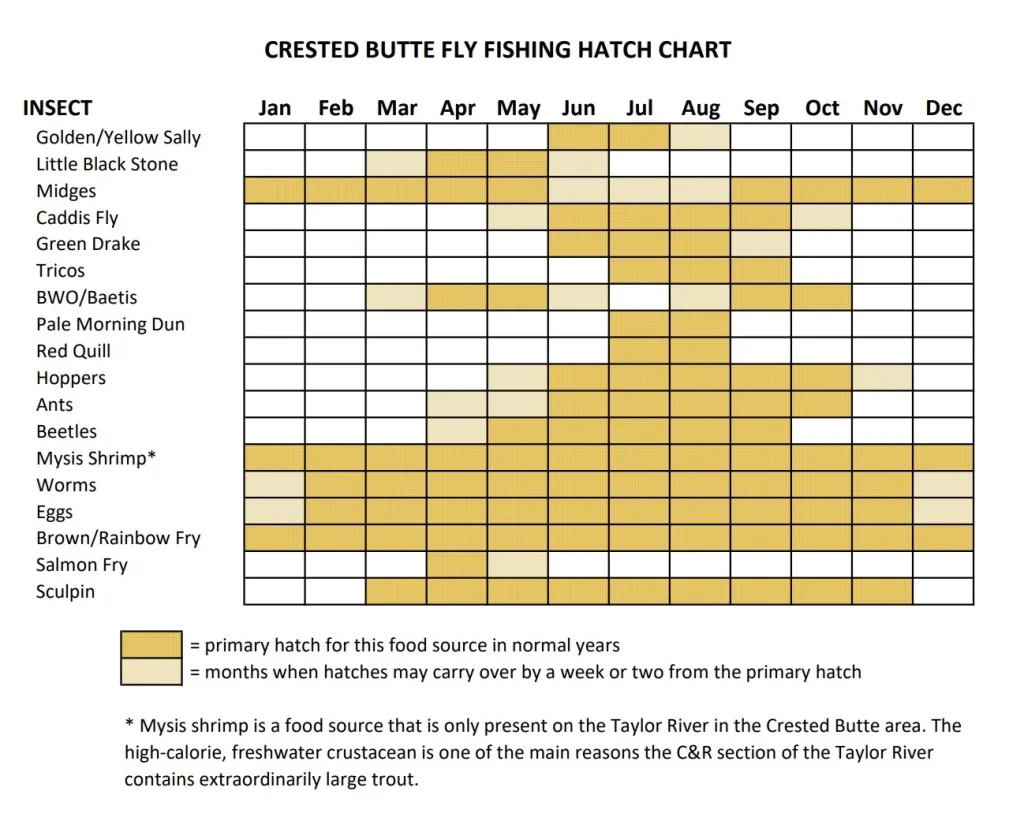Viewport: 1024px width, 817px height.
Task: Select the Green Drake row label
Action: (88, 244)
